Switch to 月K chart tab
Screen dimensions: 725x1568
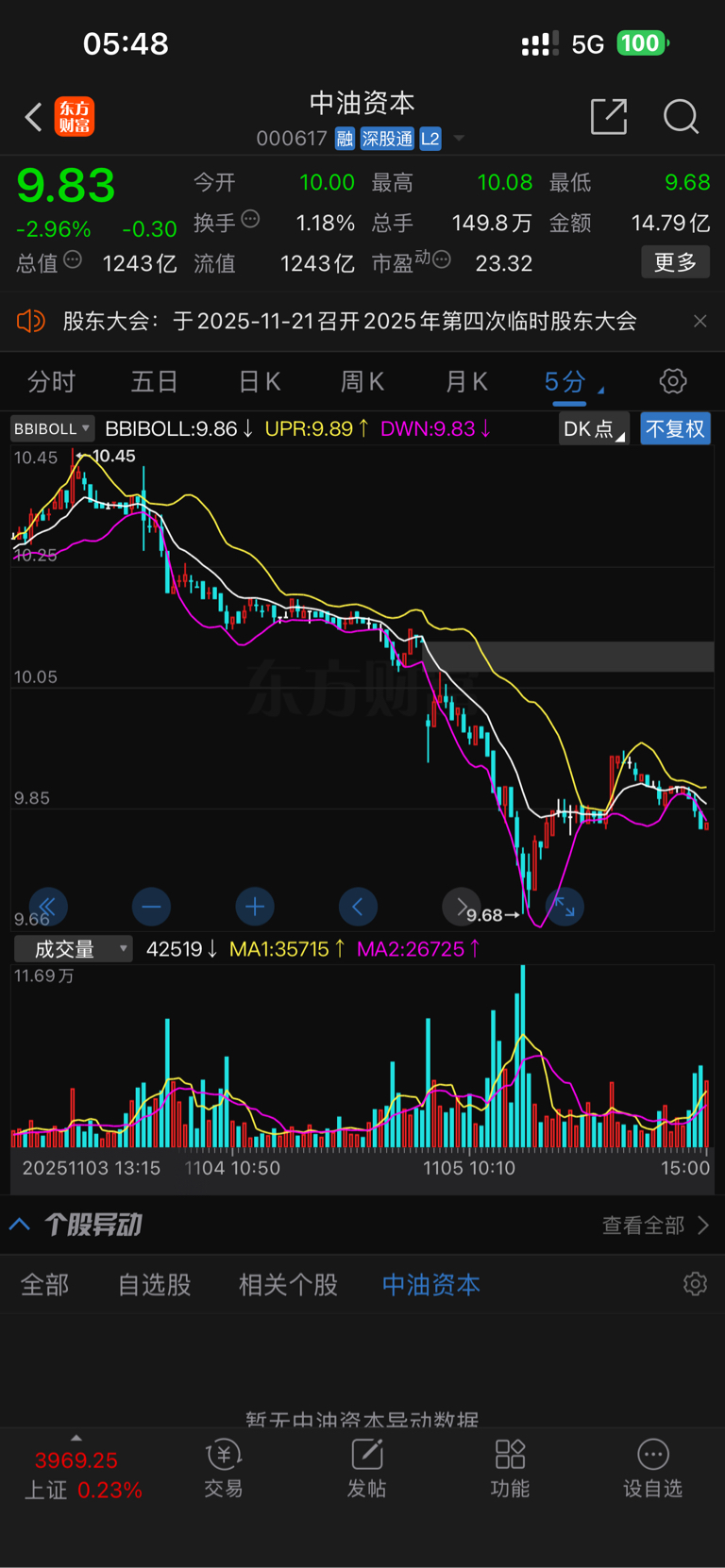coord(465,381)
